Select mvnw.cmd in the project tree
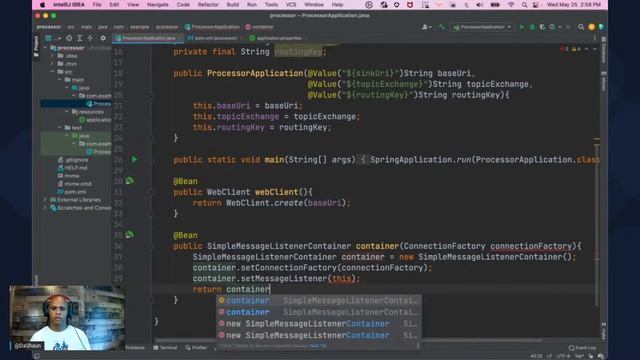Screen dimensions: 640x360 point(75,184)
